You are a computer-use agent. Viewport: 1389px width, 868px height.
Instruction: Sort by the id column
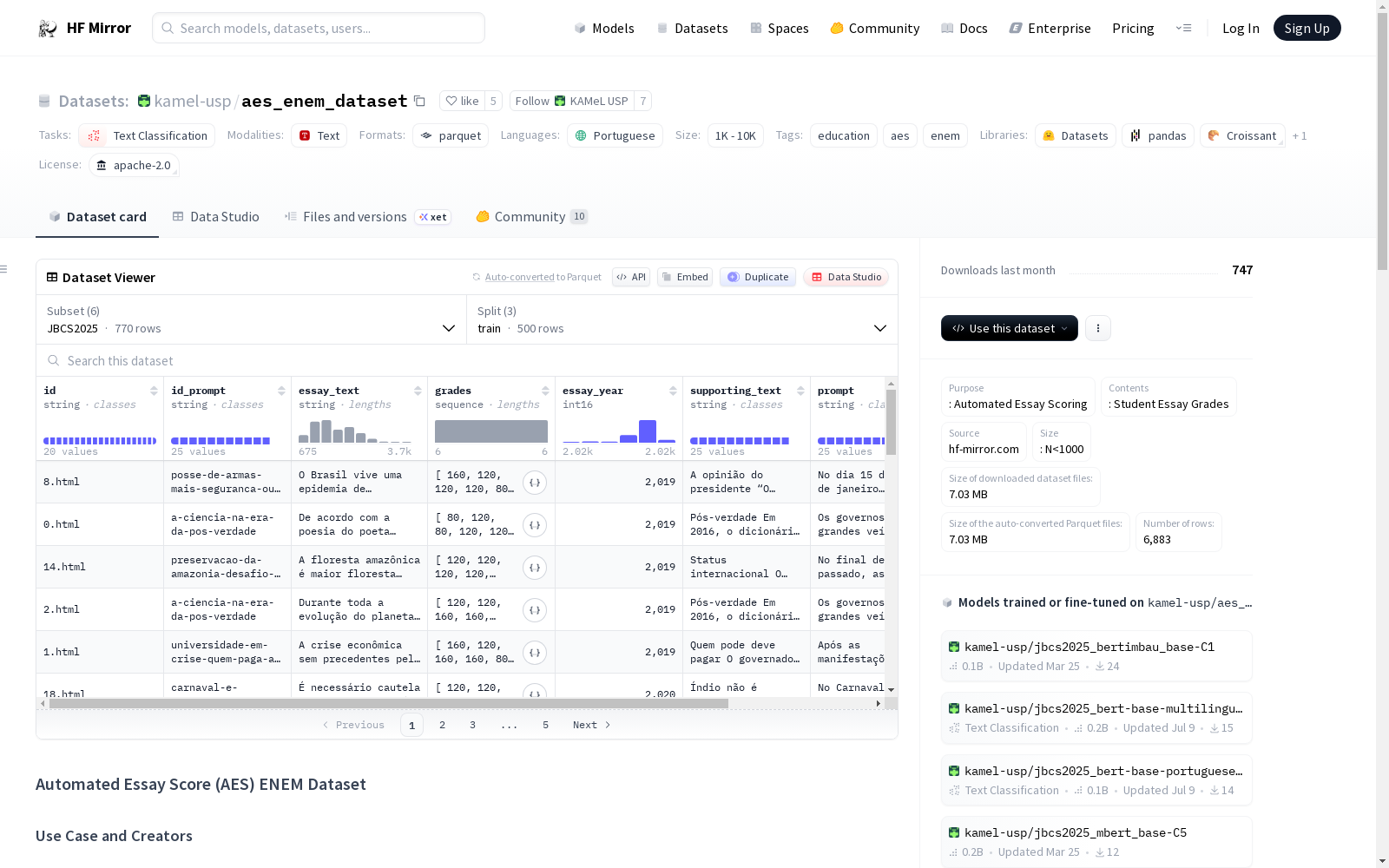click(154, 391)
